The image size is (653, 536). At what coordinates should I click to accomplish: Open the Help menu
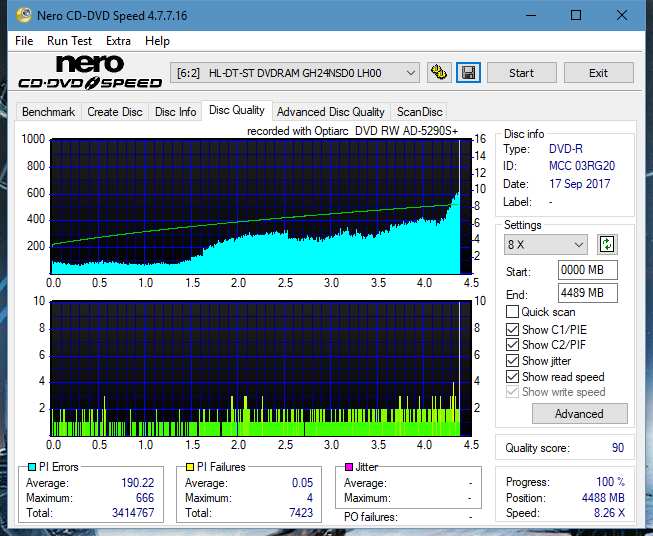point(157,41)
